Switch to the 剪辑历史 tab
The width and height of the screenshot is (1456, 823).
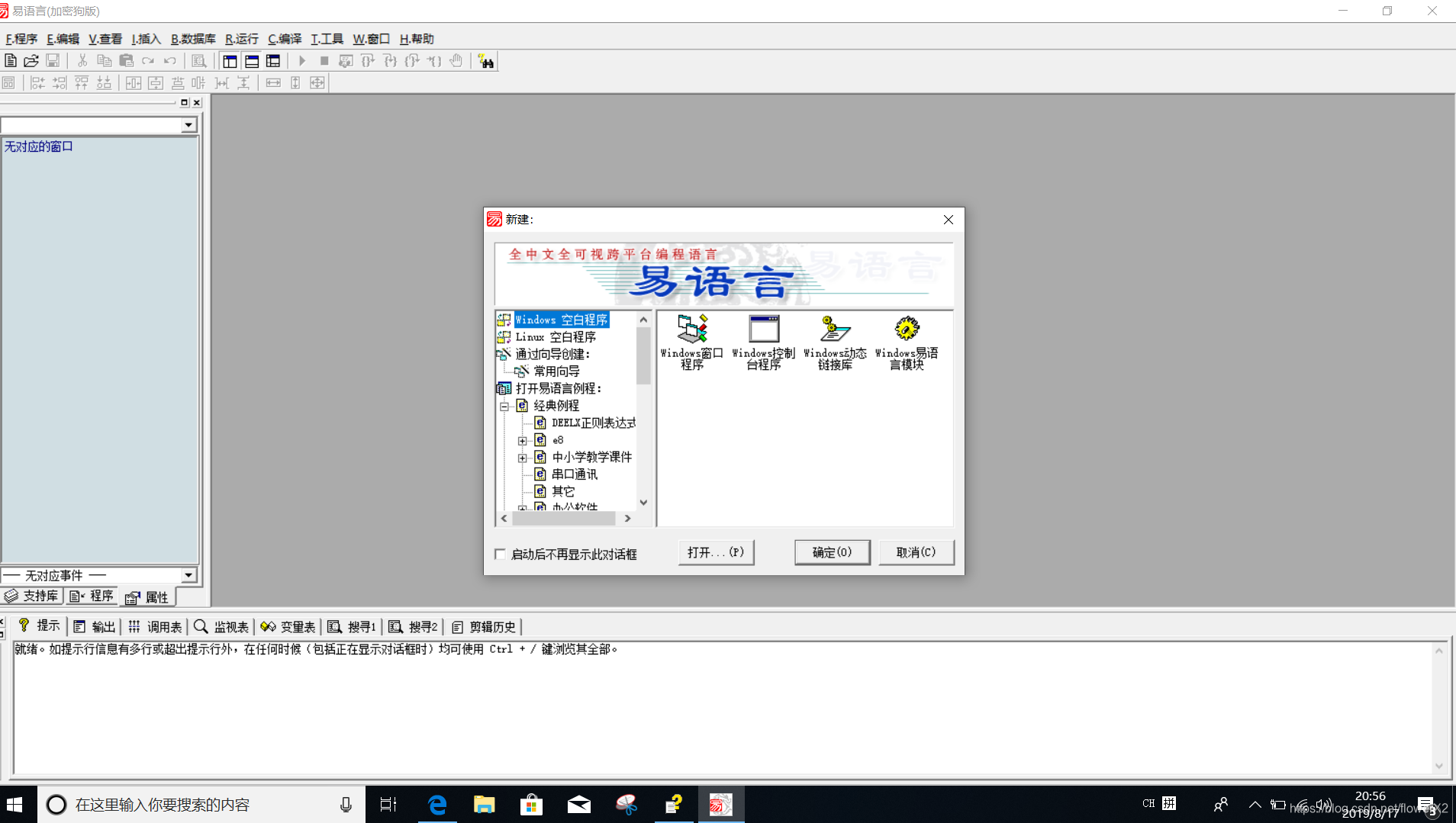tap(484, 627)
